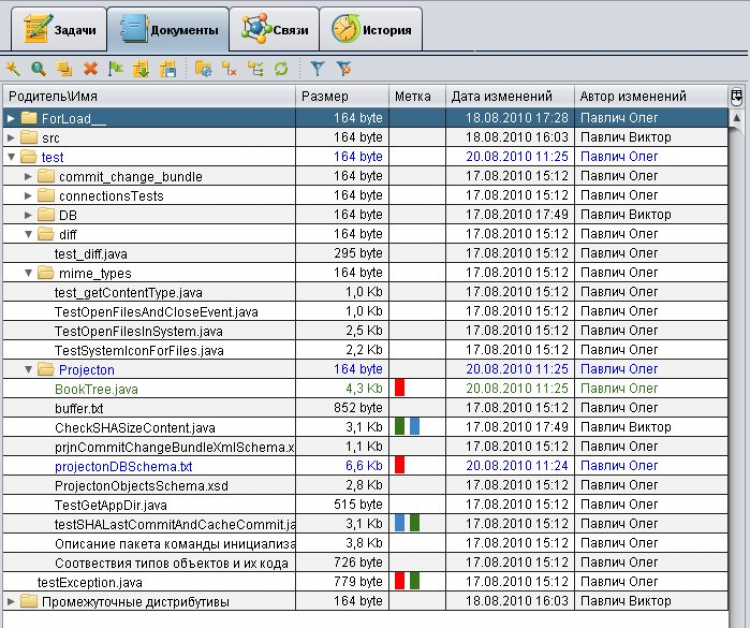Collapse the Projecton folder node
750x628 pixels.
[28, 369]
